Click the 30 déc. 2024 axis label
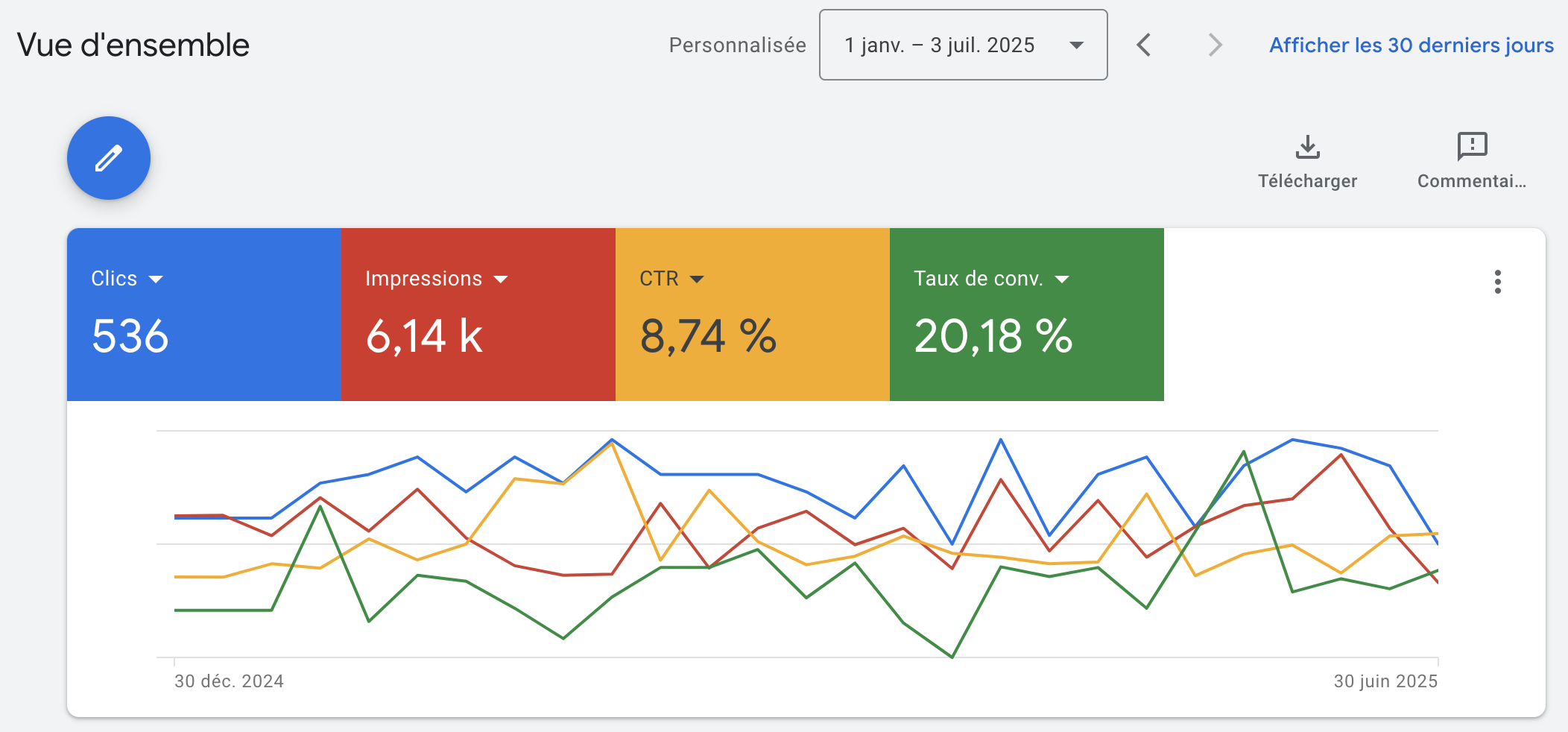 (x=229, y=681)
